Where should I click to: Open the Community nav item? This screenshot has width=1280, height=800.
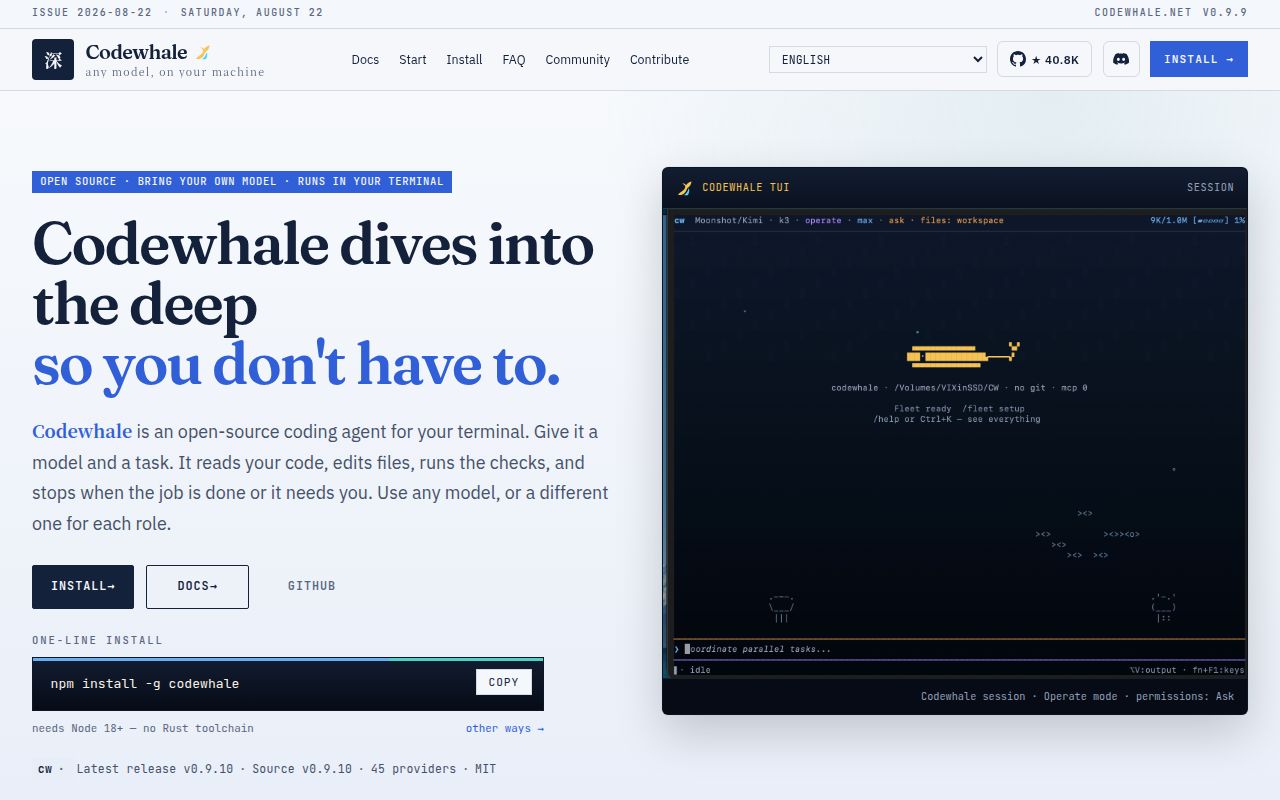click(x=577, y=60)
